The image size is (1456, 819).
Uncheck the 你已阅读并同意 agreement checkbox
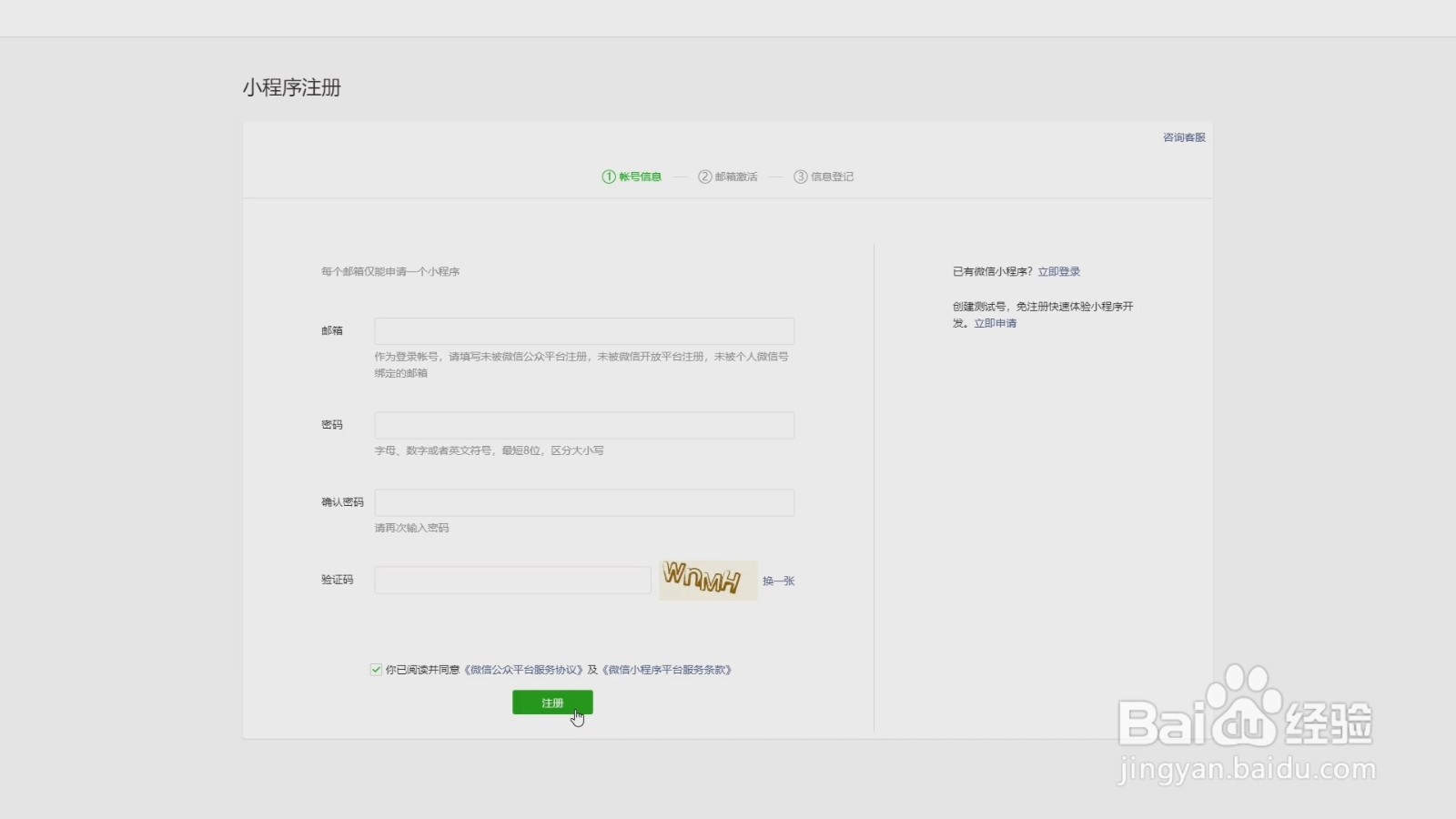tap(376, 670)
